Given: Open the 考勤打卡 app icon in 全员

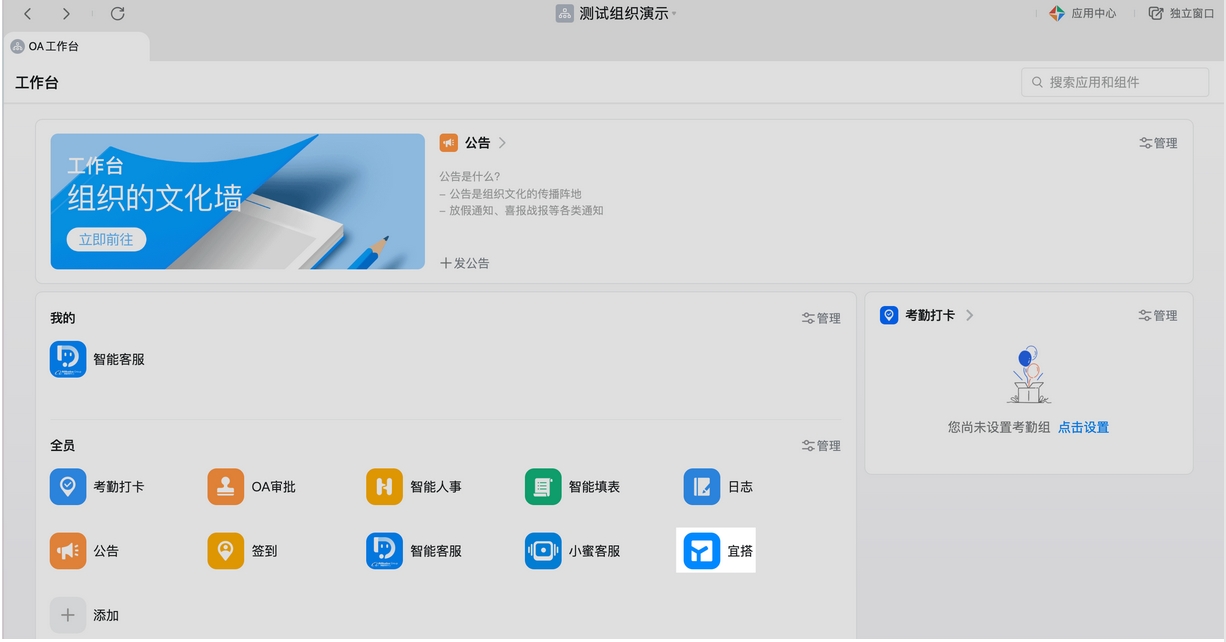Looking at the screenshot, I should tap(68, 487).
